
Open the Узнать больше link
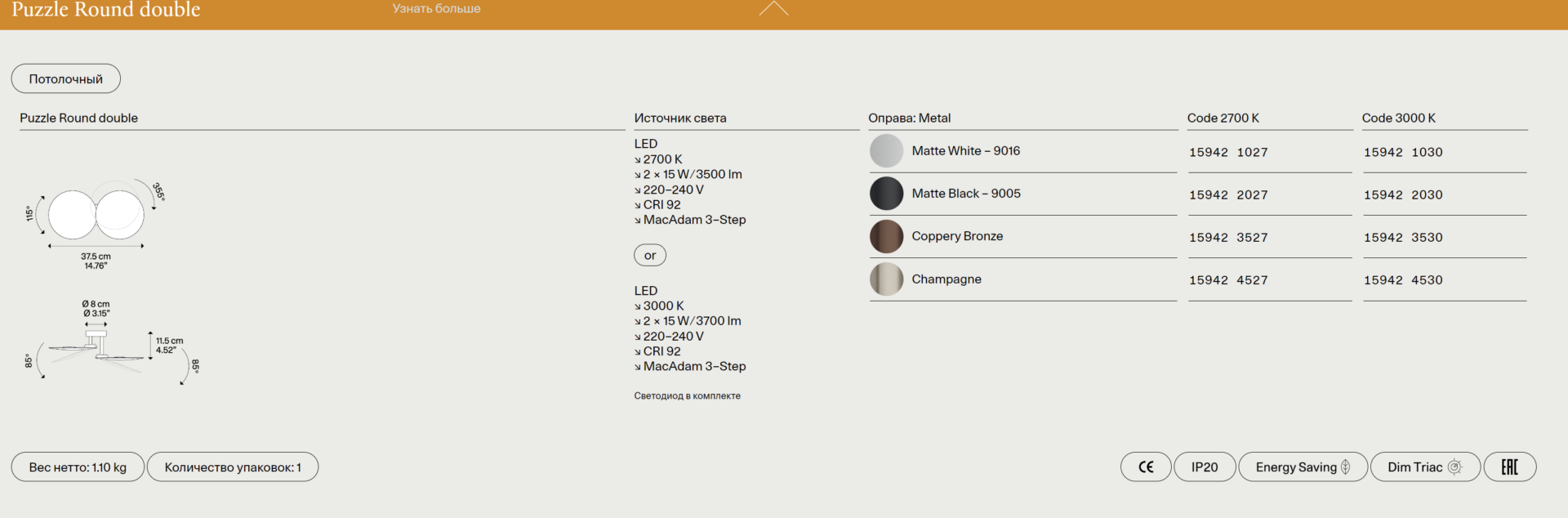436,9
